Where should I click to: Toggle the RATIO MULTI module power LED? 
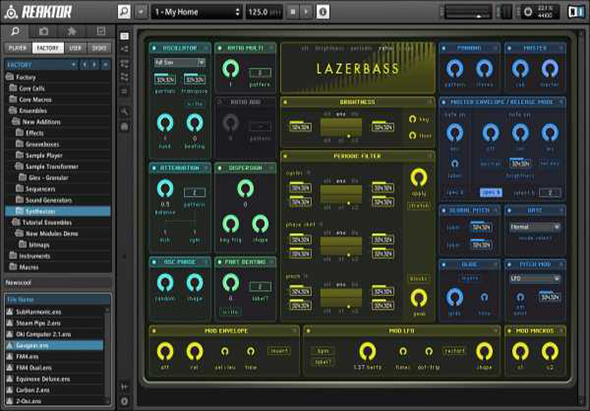219,48
